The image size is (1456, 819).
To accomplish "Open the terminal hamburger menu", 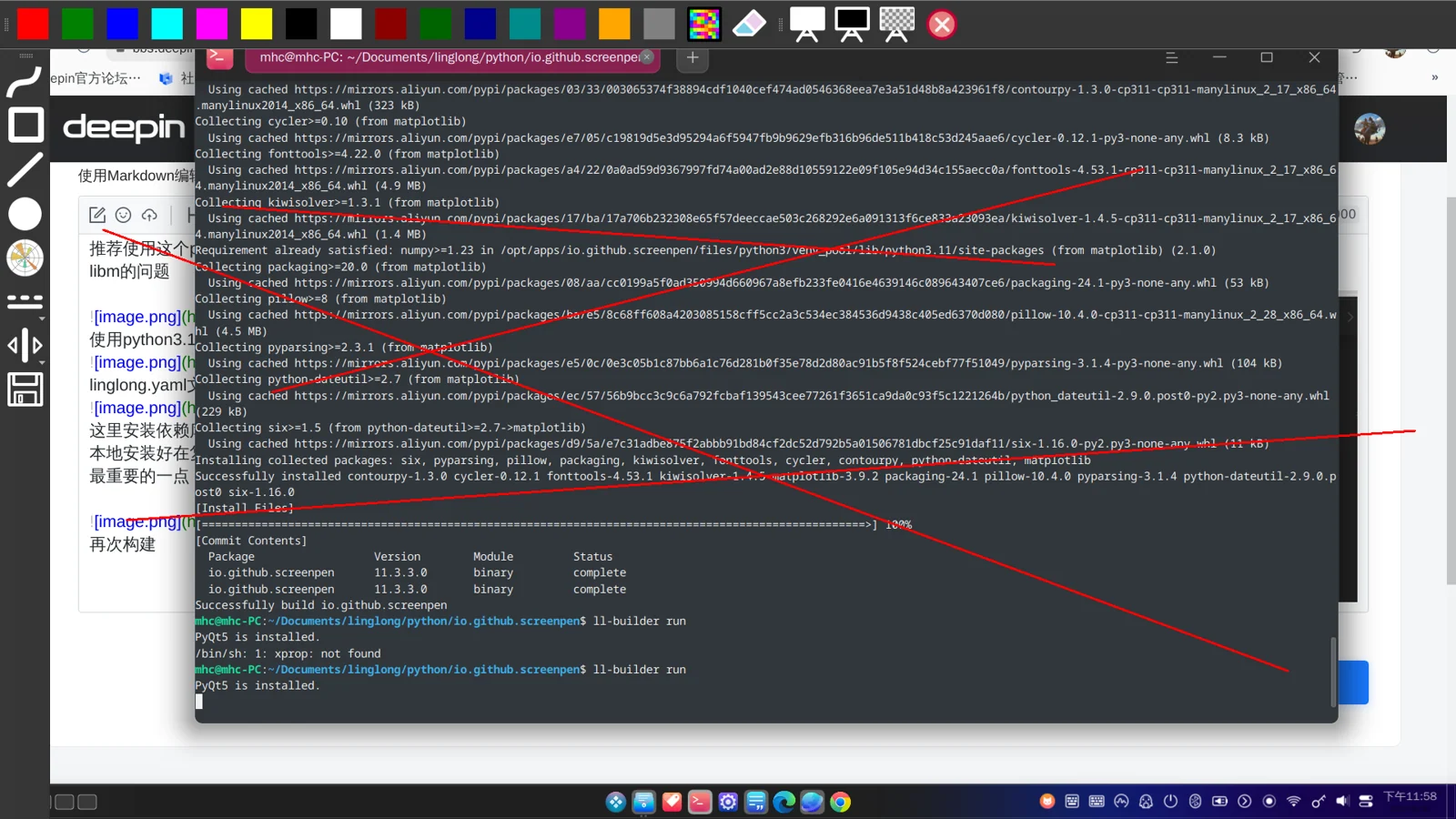I will pos(1172,57).
